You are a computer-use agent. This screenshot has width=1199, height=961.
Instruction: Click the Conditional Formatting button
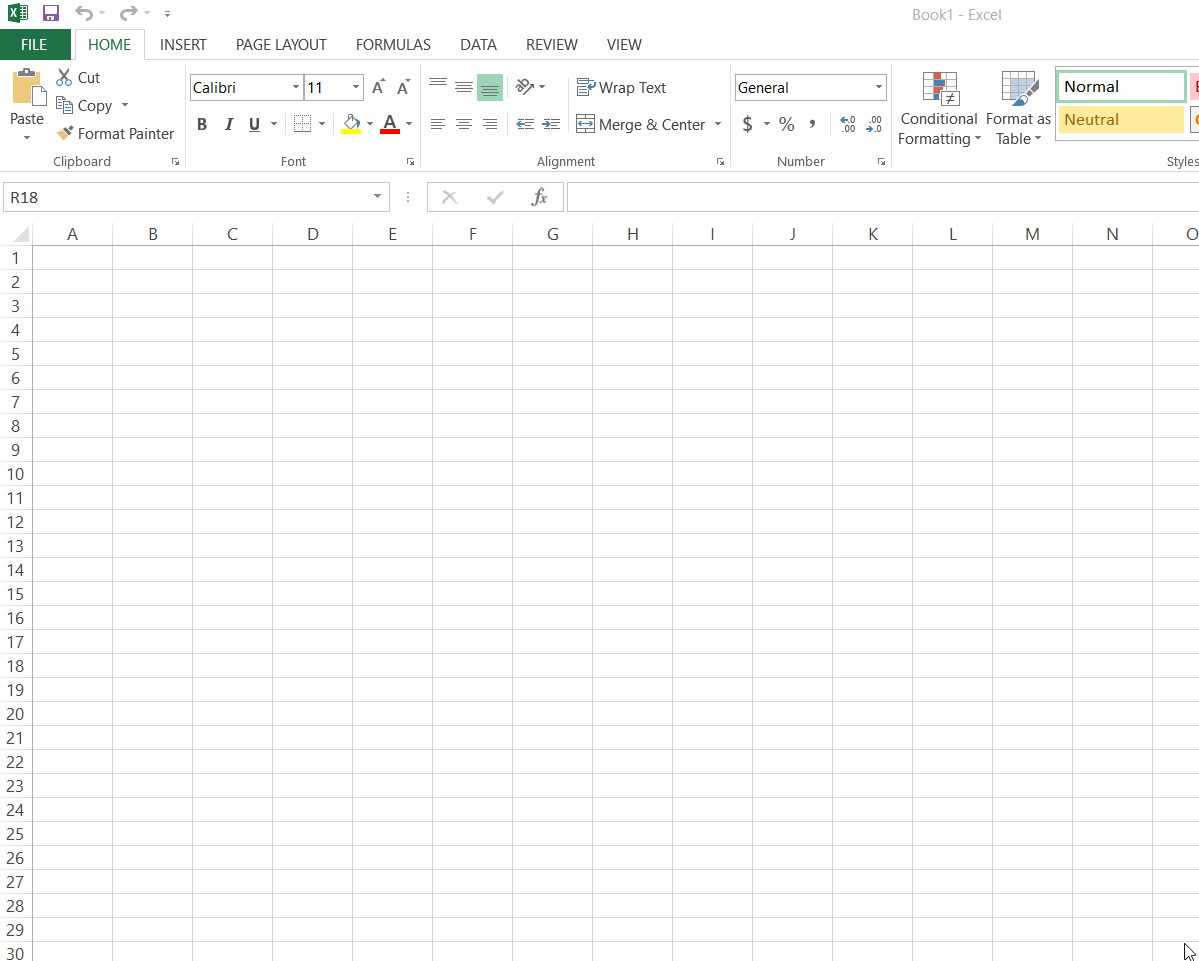tap(939, 109)
